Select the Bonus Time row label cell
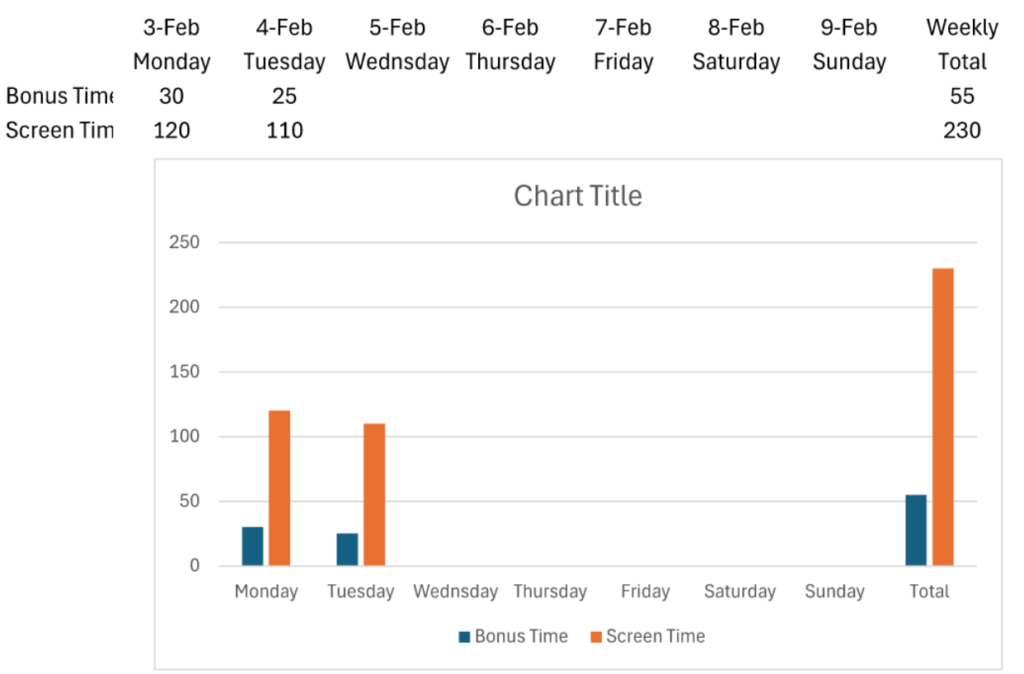 [59, 96]
